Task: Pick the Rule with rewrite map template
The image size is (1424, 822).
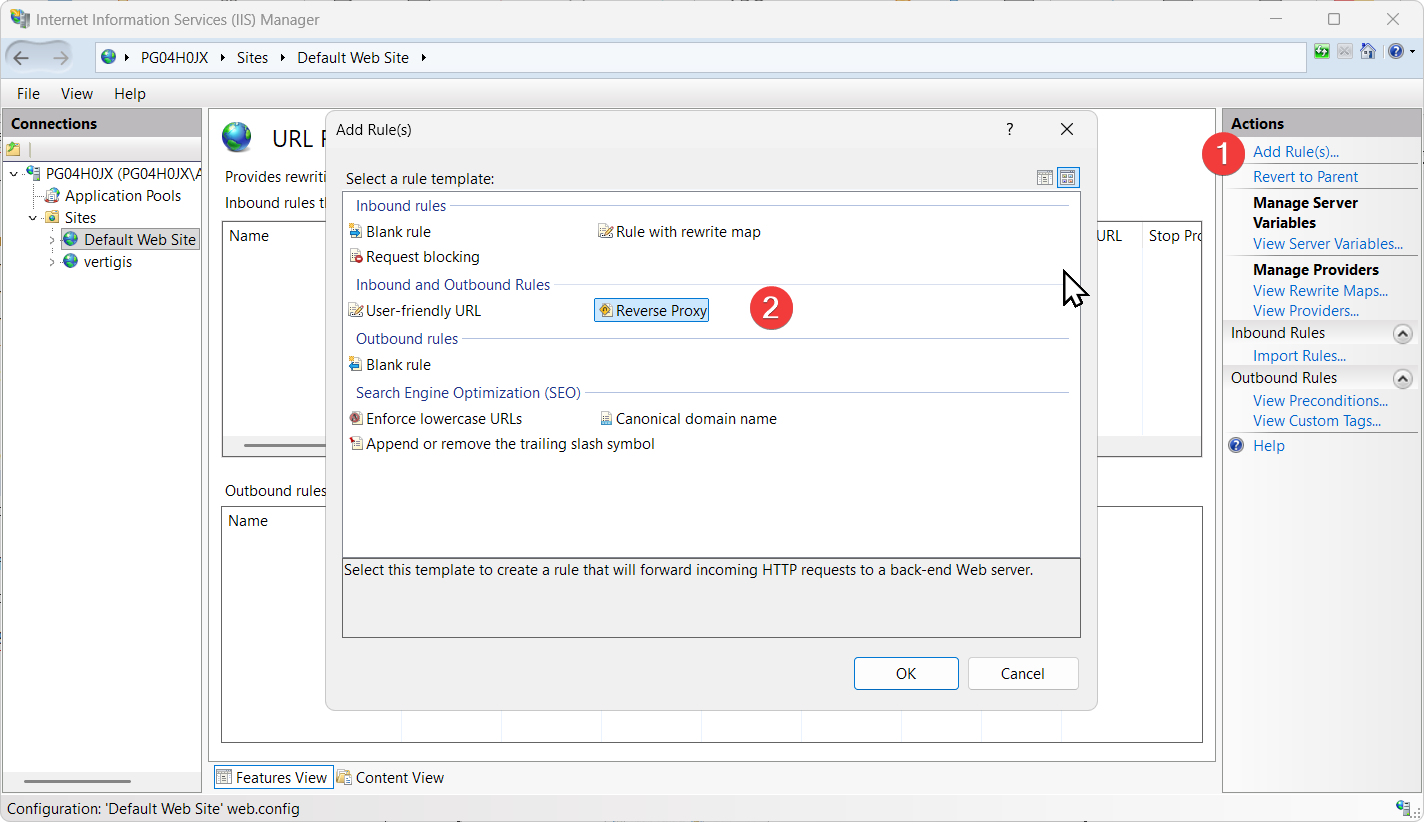Action: click(x=679, y=232)
